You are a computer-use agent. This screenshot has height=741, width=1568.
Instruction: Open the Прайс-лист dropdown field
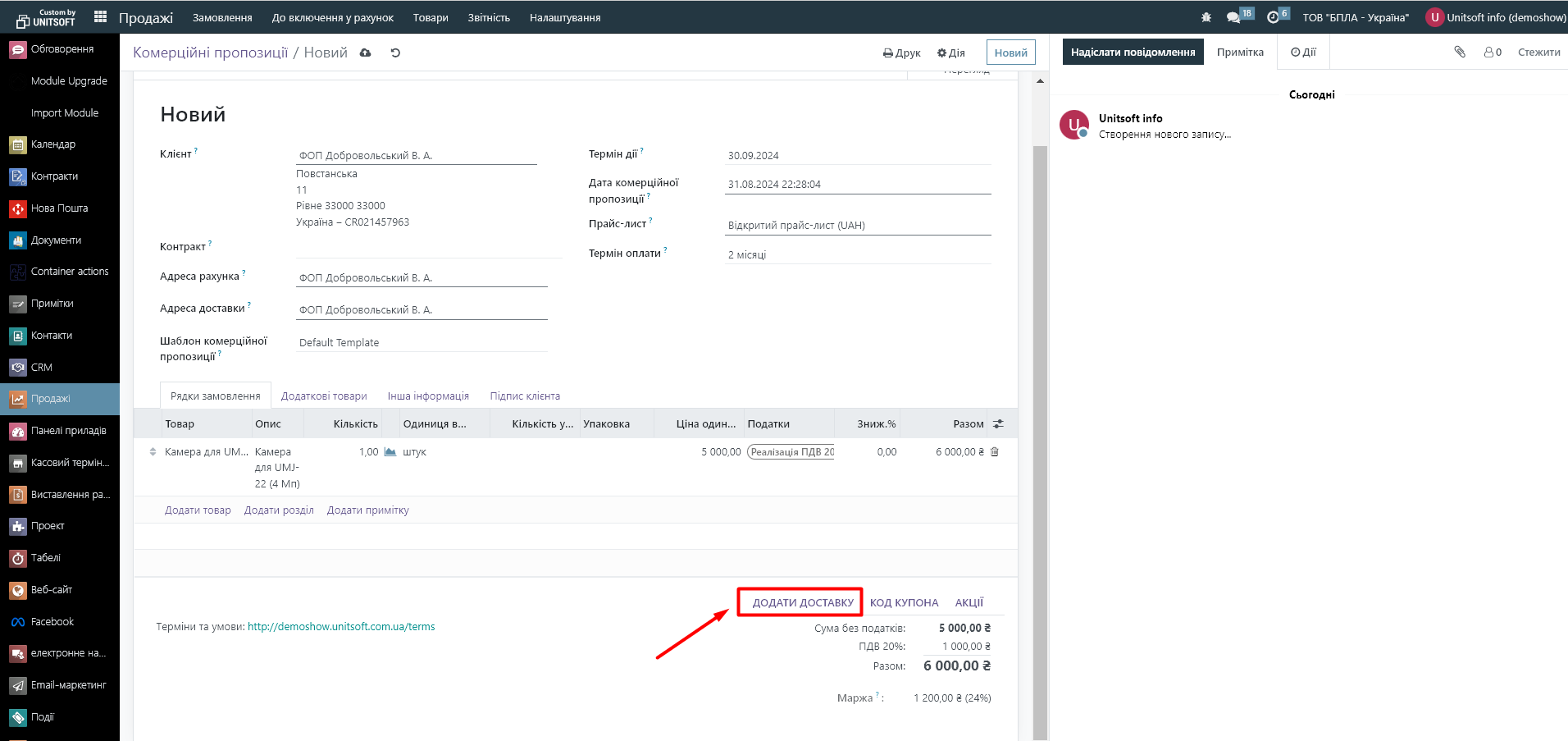coord(857,226)
